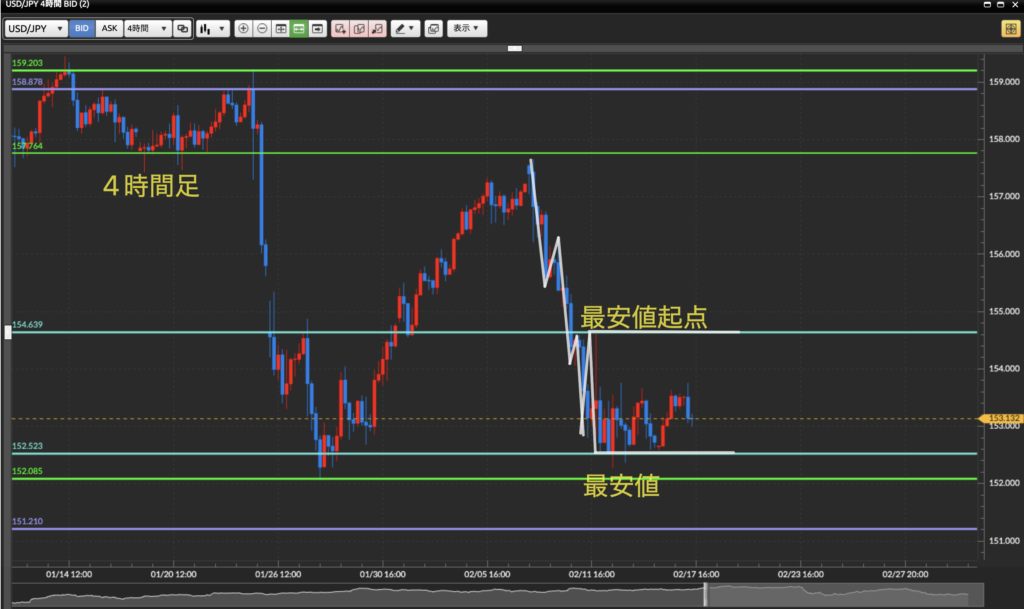Click the 154.639 horizontal line label

[27, 325]
